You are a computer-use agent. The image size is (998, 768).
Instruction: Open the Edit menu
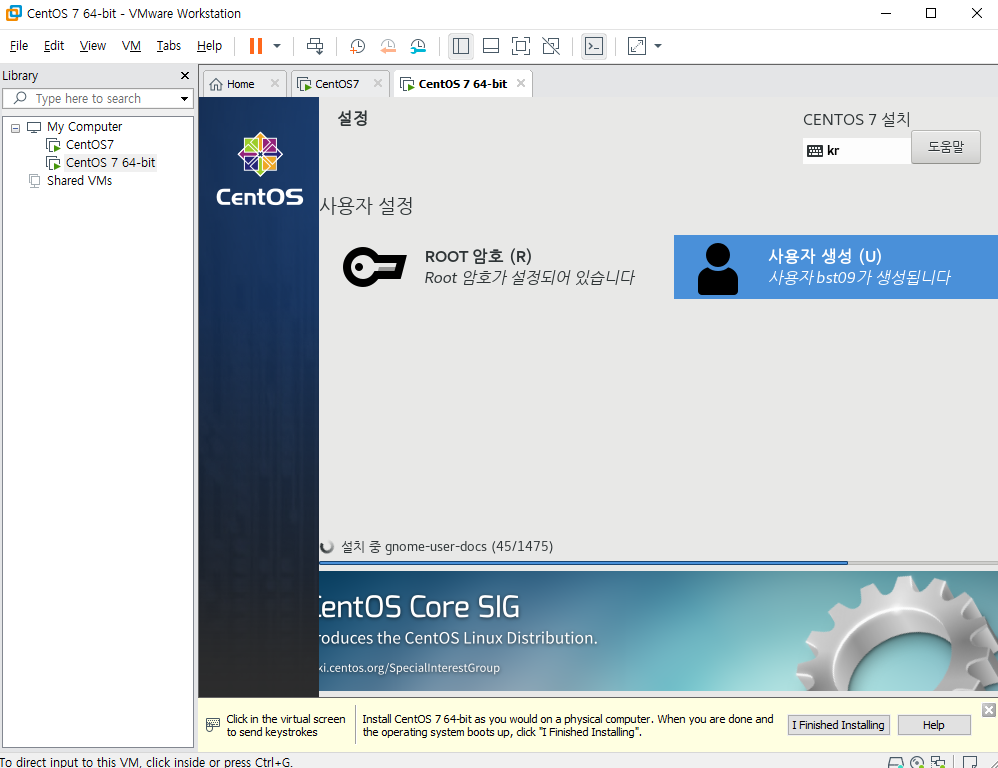point(53,46)
